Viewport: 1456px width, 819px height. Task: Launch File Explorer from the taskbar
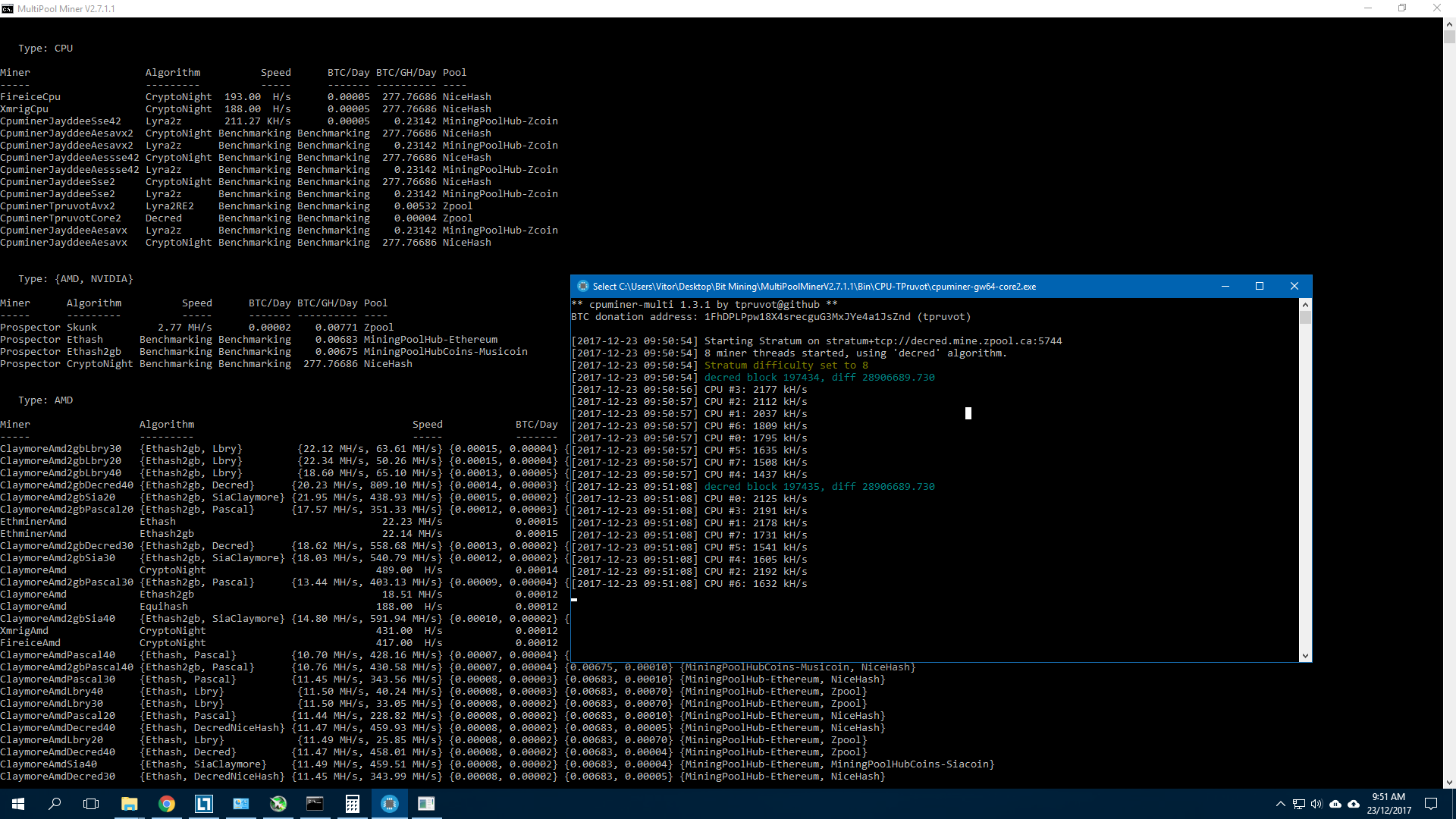(129, 803)
